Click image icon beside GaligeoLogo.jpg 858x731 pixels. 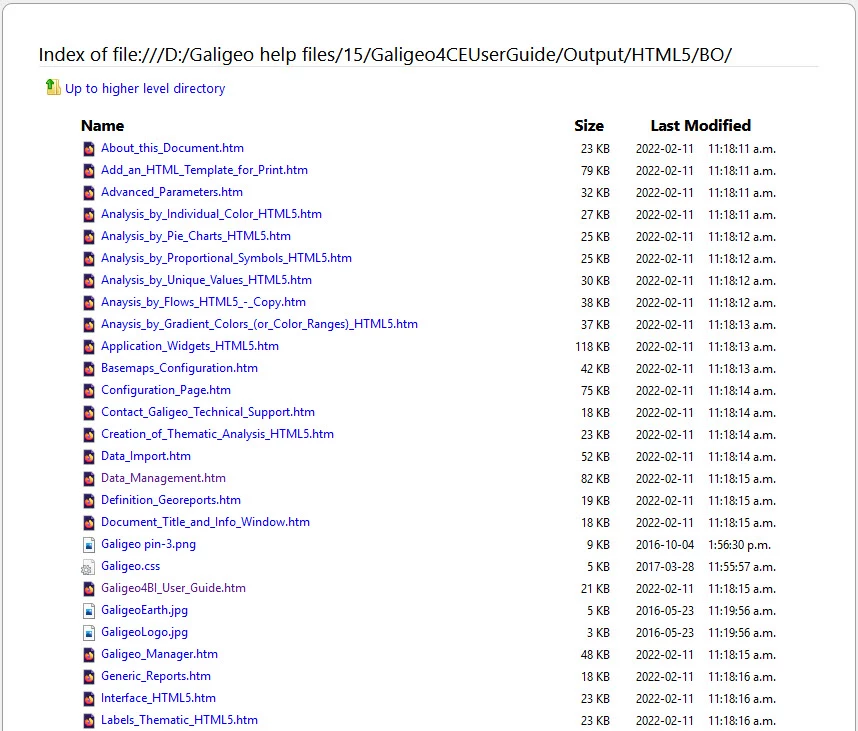point(89,633)
